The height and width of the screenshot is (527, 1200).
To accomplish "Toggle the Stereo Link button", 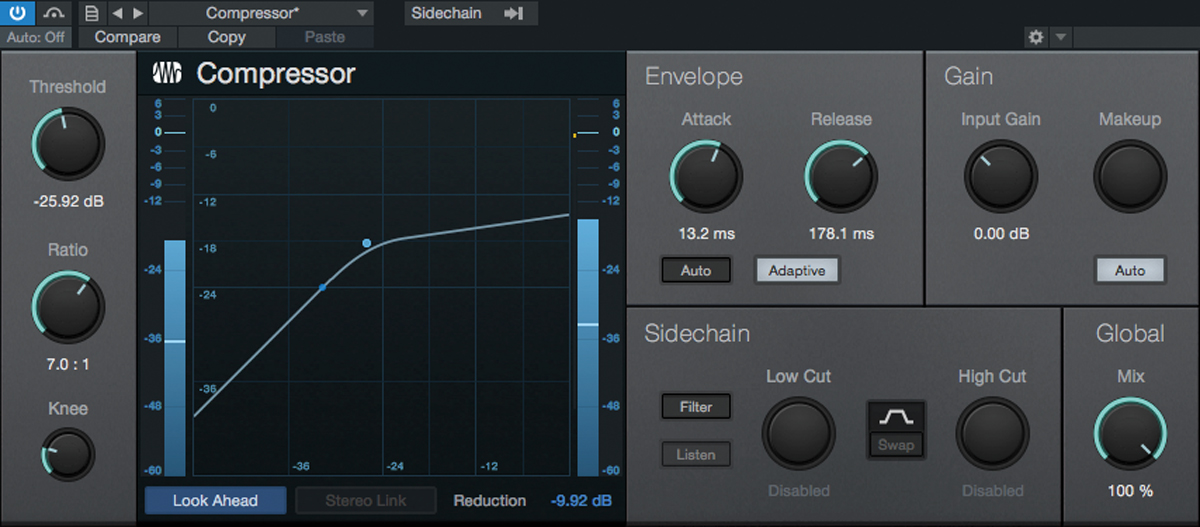I will pyautogui.click(x=366, y=500).
